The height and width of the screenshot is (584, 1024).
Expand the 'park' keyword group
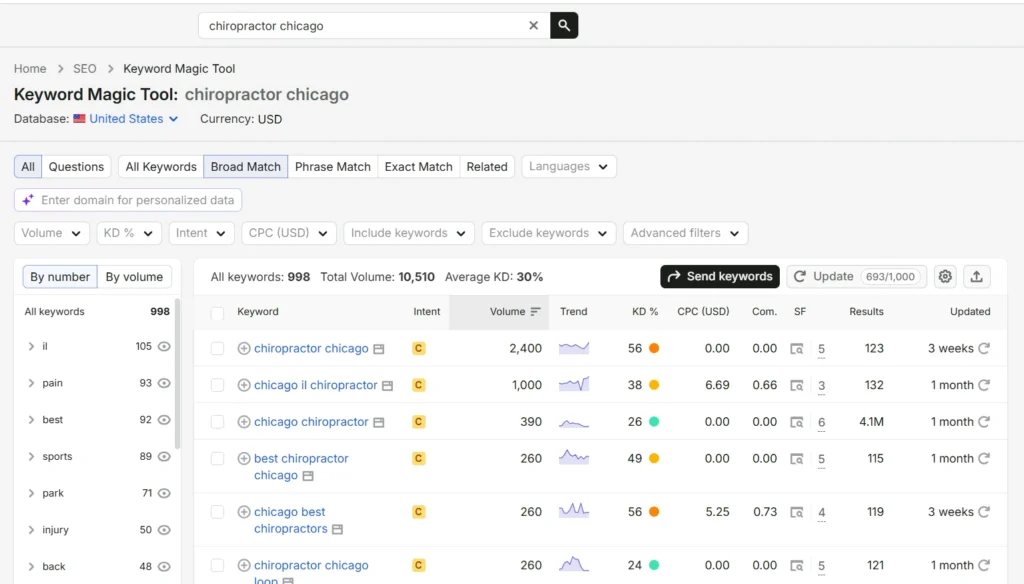click(x=31, y=493)
